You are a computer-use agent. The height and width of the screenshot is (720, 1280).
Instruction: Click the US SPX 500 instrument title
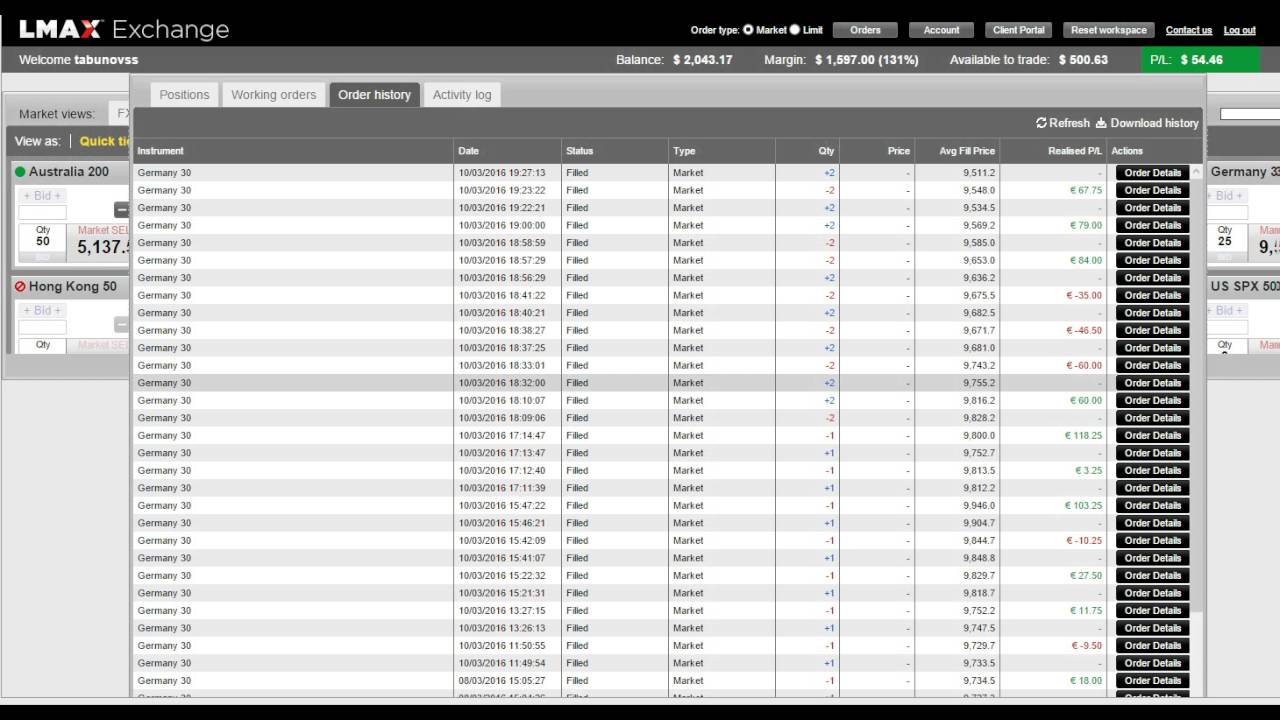[1244, 286]
